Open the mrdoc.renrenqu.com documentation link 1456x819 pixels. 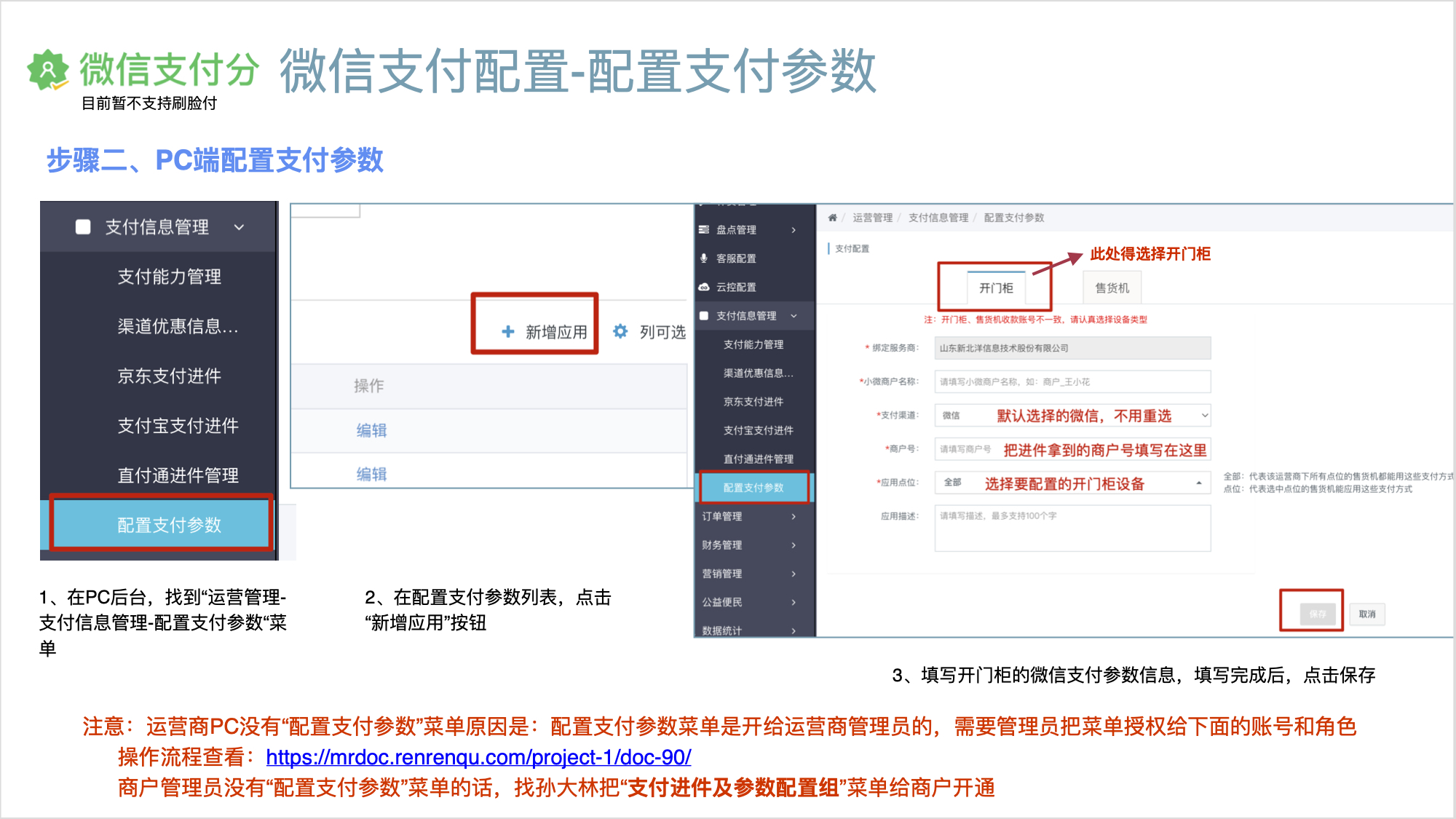[x=478, y=757]
